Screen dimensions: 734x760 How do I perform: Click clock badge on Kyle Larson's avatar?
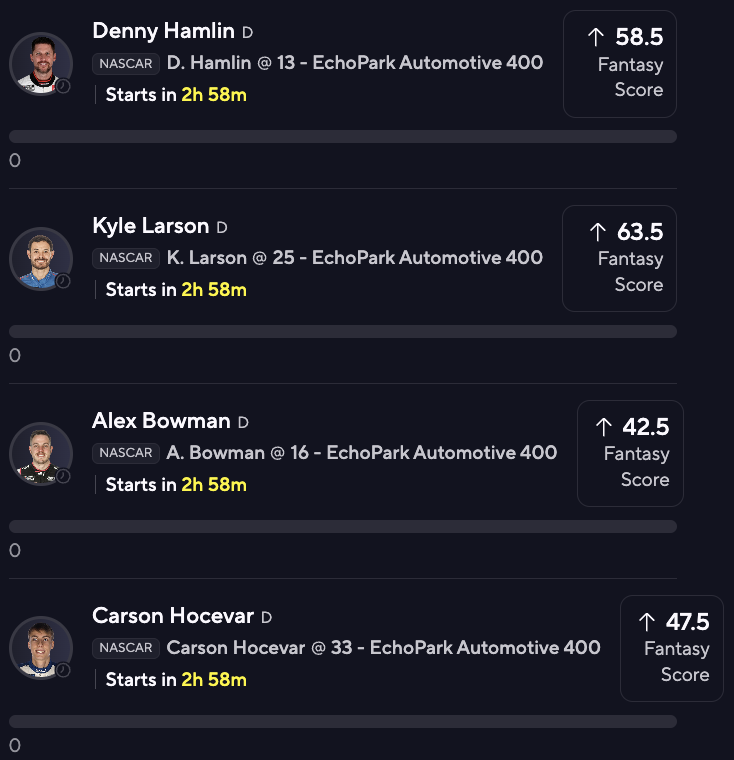[x=63, y=281]
